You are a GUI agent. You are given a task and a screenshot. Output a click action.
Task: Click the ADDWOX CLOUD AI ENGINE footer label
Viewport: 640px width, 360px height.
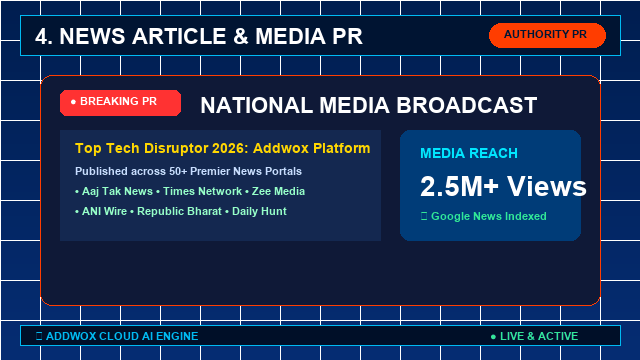point(122,336)
